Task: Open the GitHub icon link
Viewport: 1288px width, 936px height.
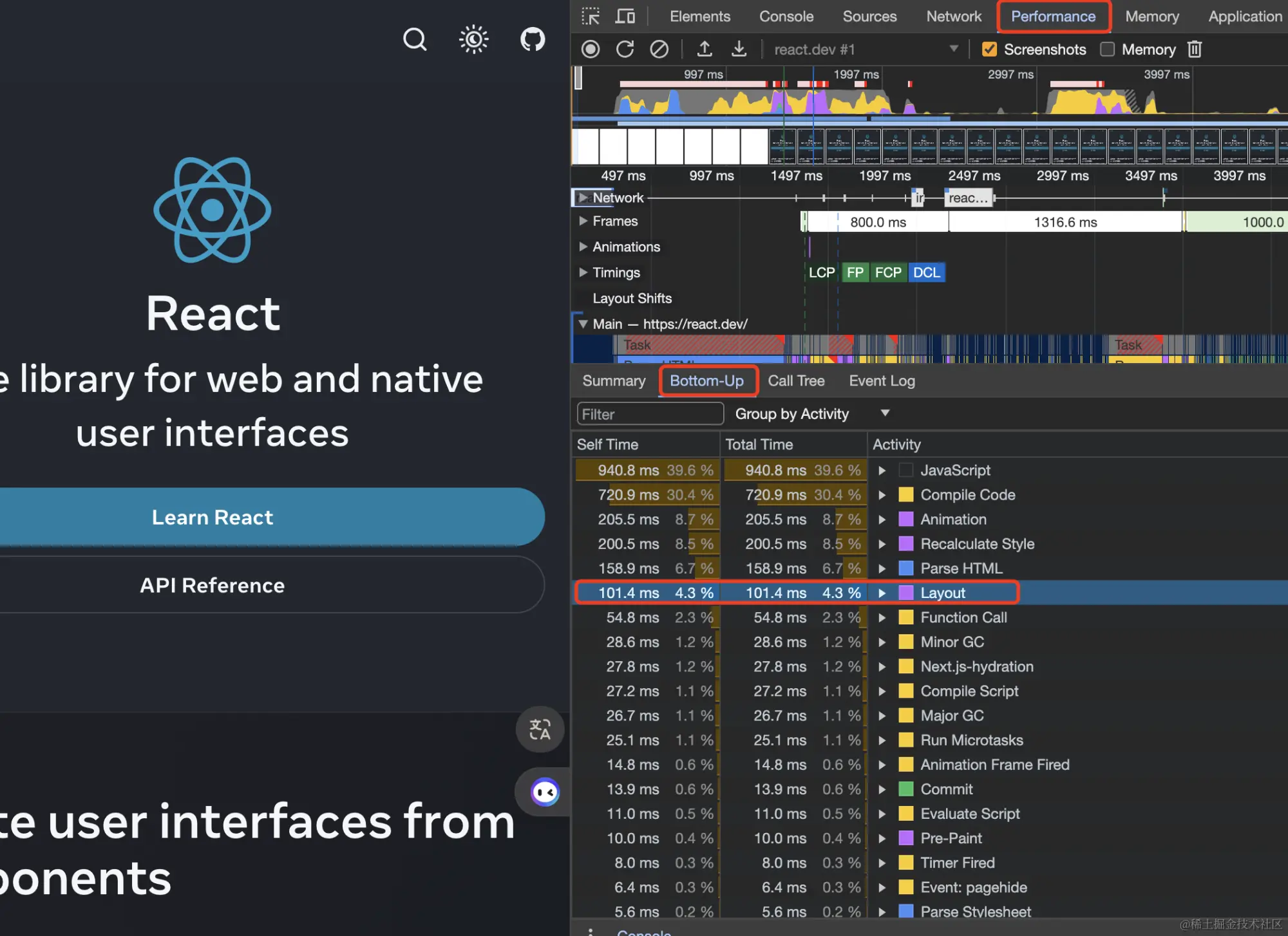Action: point(533,39)
